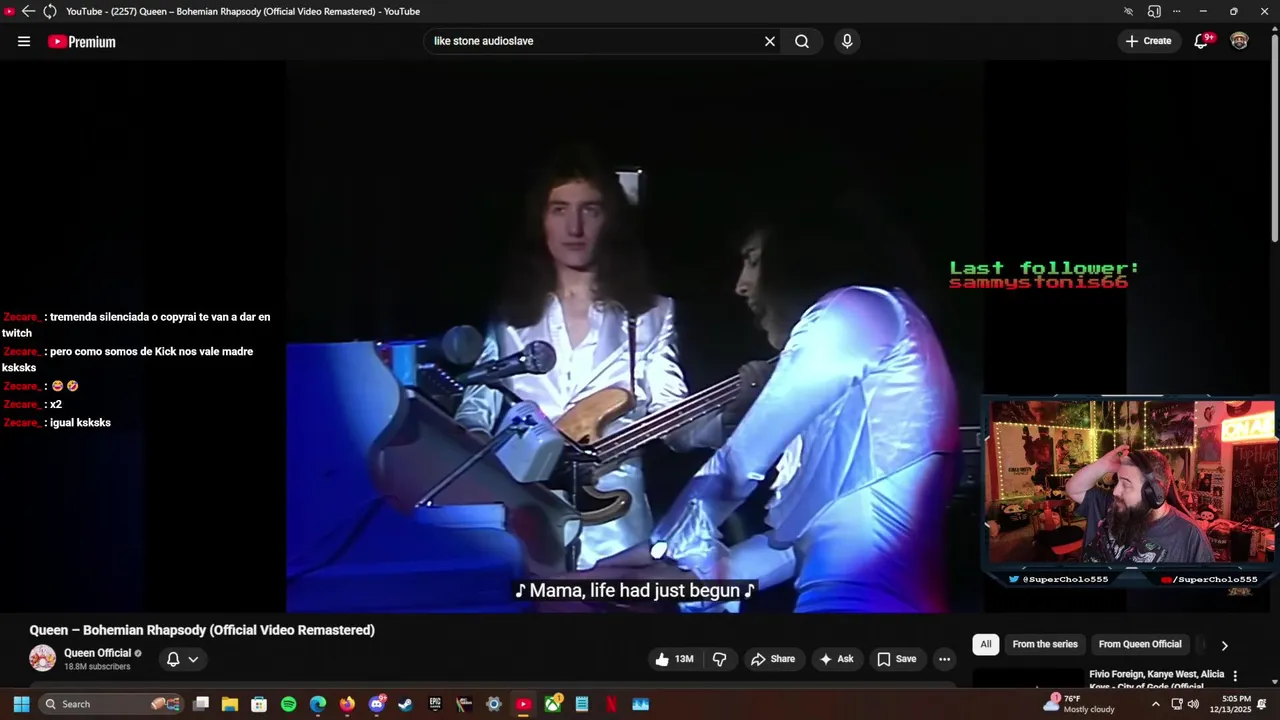Open Xbox app from taskbar
Image resolution: width=1280 pixels, height=720 pixels.
[553, 704]
